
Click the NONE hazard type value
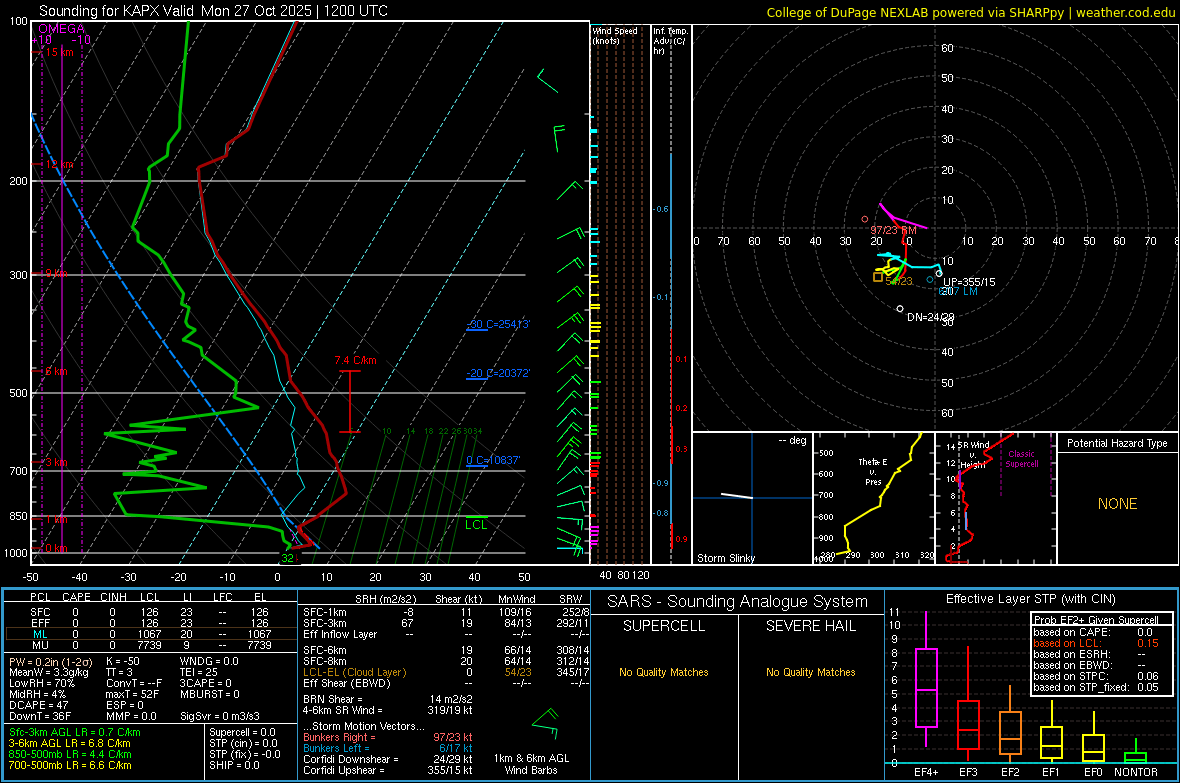pyautogui.click(x=1117, y=504)
